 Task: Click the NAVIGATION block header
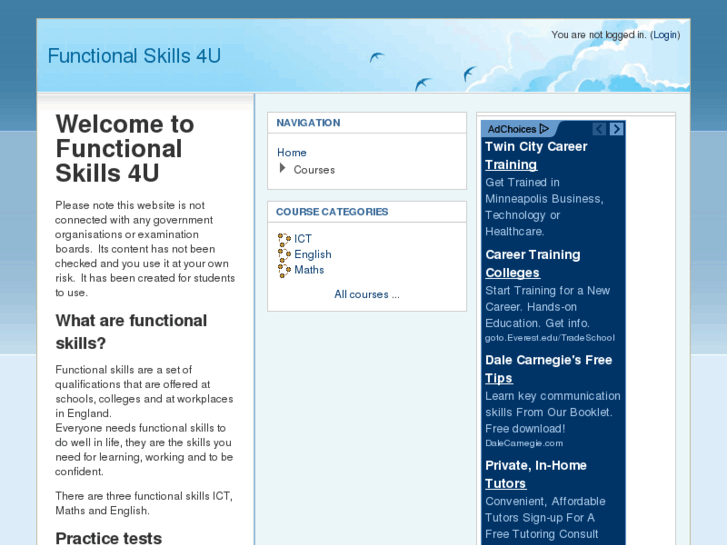click(308, 123)
